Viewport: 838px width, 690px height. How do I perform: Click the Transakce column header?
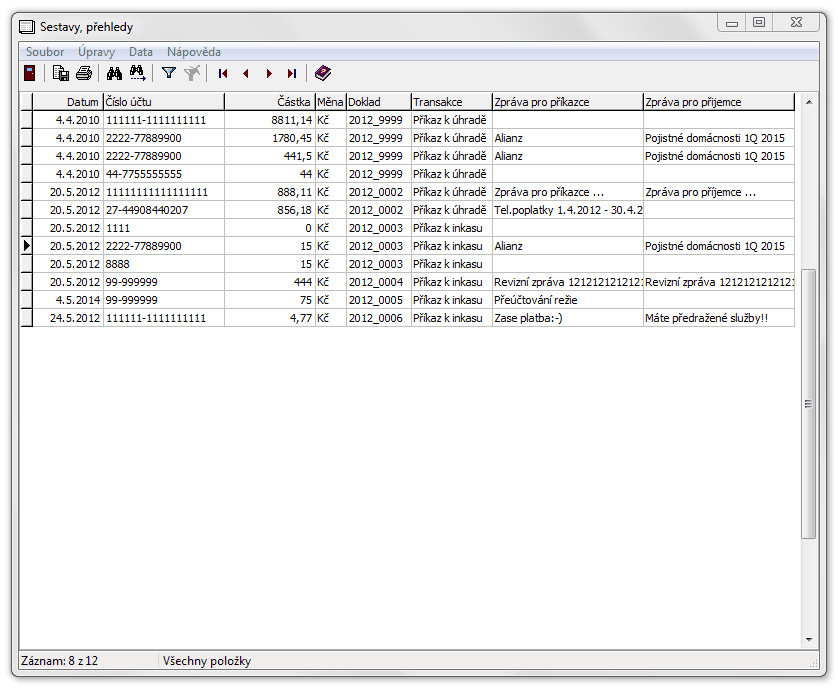click(452, 102)
